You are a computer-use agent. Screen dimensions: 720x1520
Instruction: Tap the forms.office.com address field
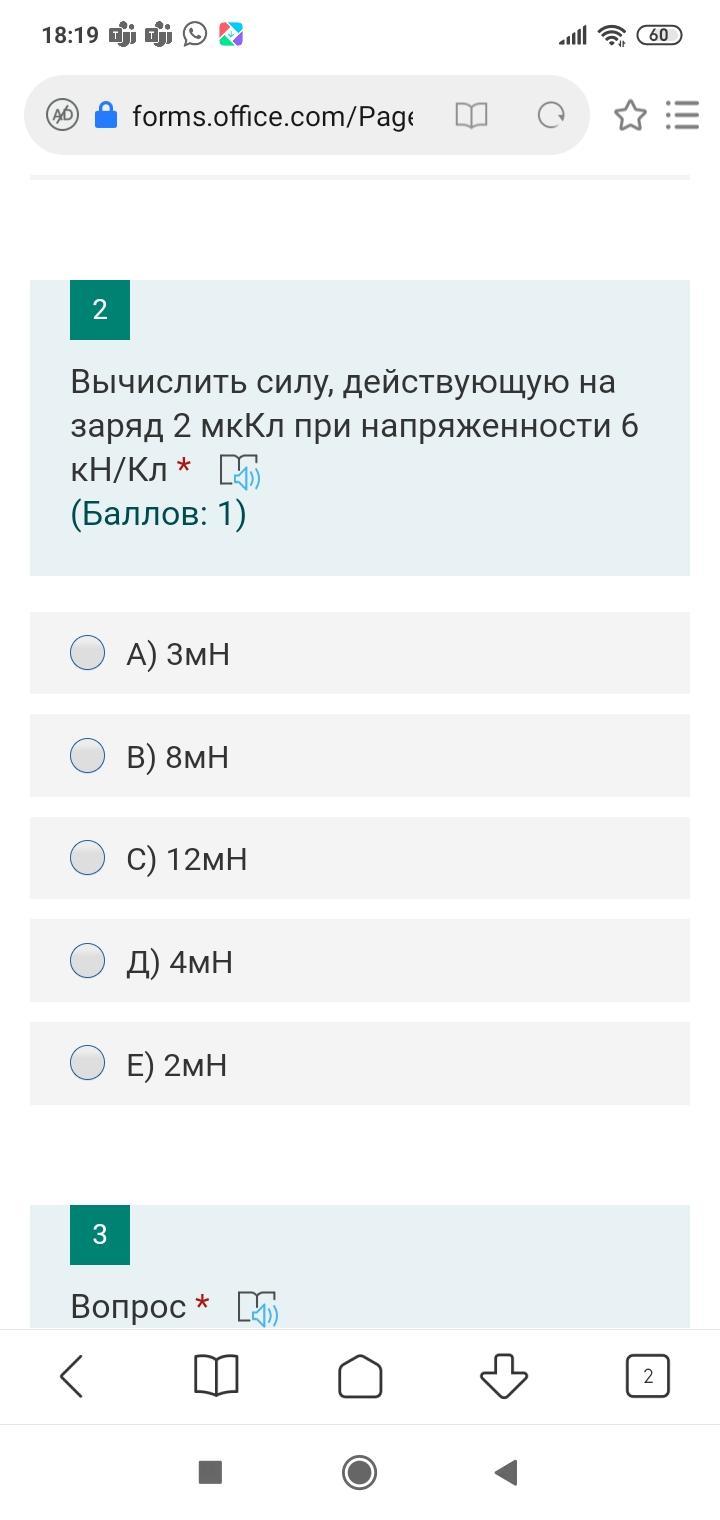(x=272, y=116)
